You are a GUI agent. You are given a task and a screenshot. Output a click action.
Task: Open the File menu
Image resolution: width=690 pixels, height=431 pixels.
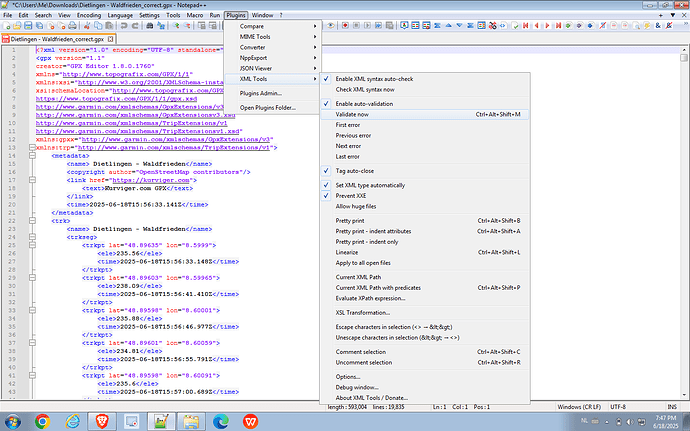[x=7, y=15]
